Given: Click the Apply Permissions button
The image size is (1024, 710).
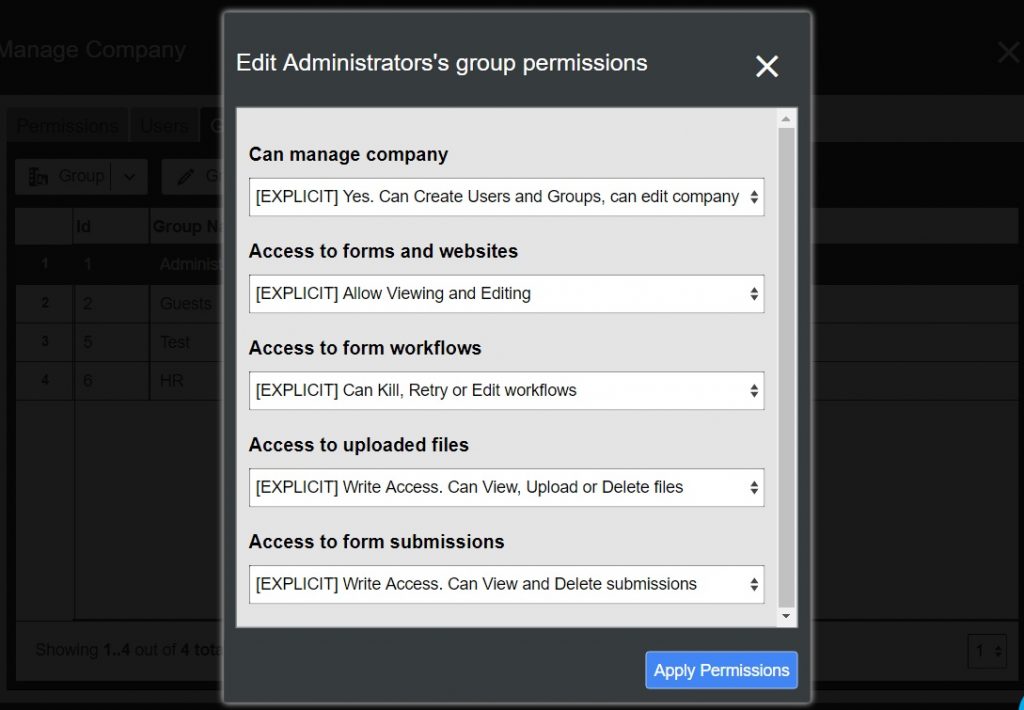Looking at the screenshot, I should click(x=721, y=670).
